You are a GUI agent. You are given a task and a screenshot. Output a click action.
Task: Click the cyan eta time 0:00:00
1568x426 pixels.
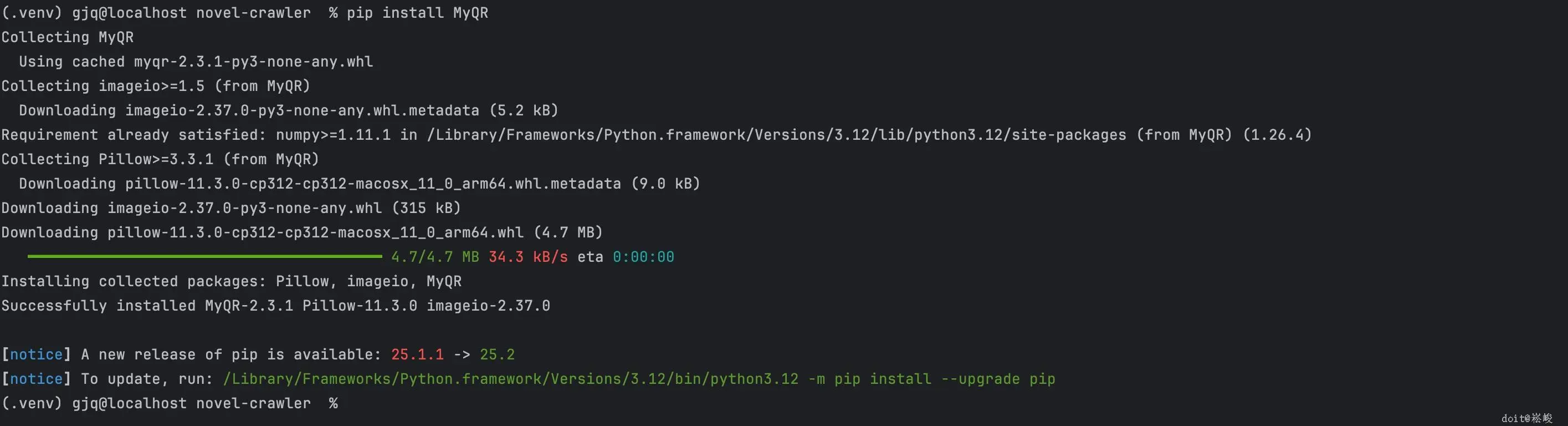click(x=643, y=257)
